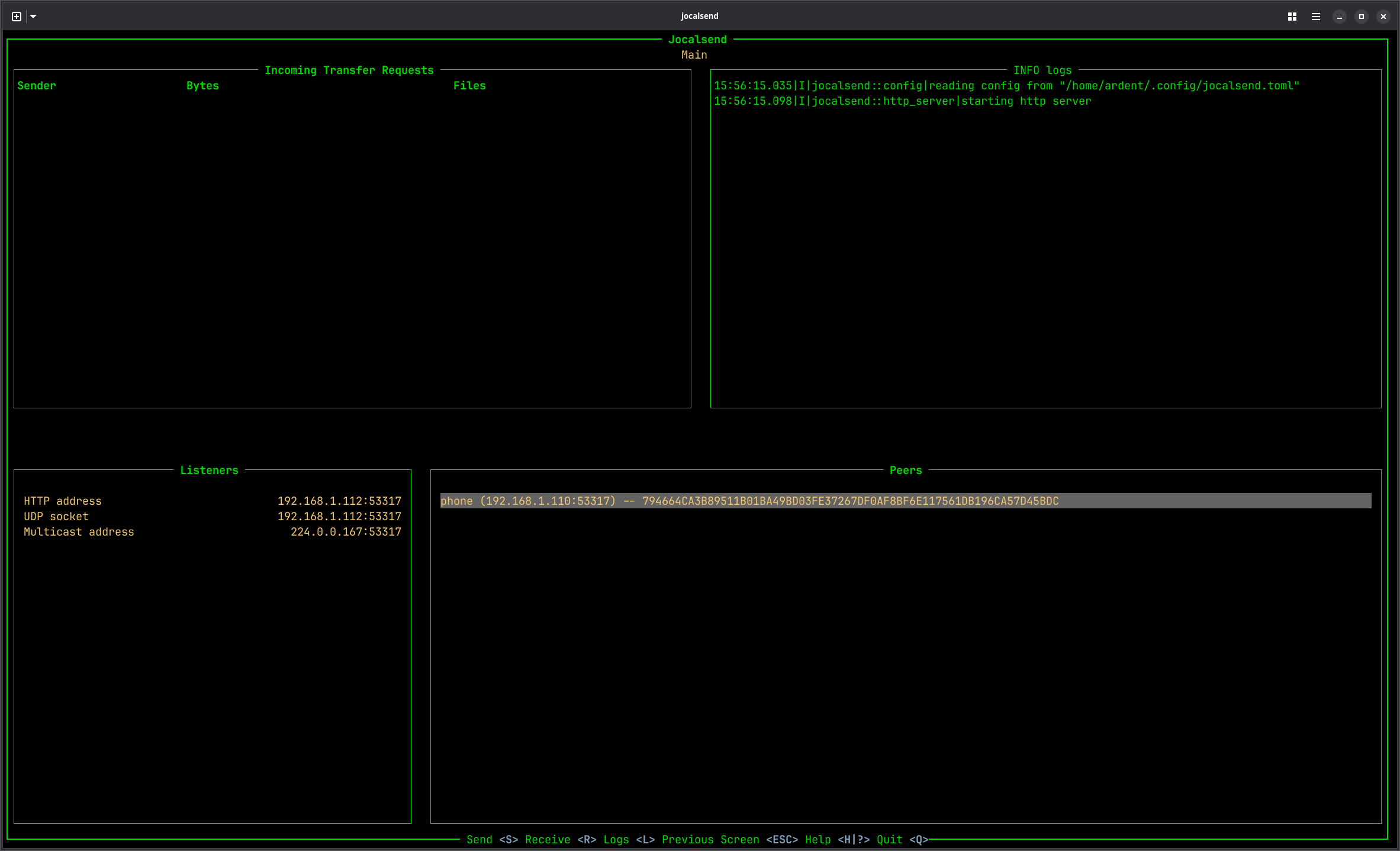Image resolution: width=1400 pixels, height=851 pixels.
Task: Maximize the jocalsend terminal window
Action: pyautogui.click(x=1361, y=17)
